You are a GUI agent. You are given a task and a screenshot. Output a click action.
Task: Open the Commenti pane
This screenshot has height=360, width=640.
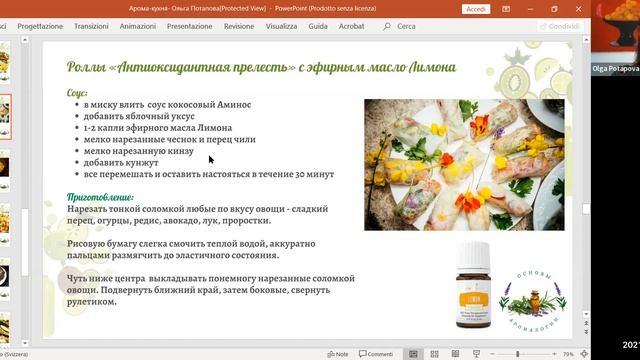[376, 354]
